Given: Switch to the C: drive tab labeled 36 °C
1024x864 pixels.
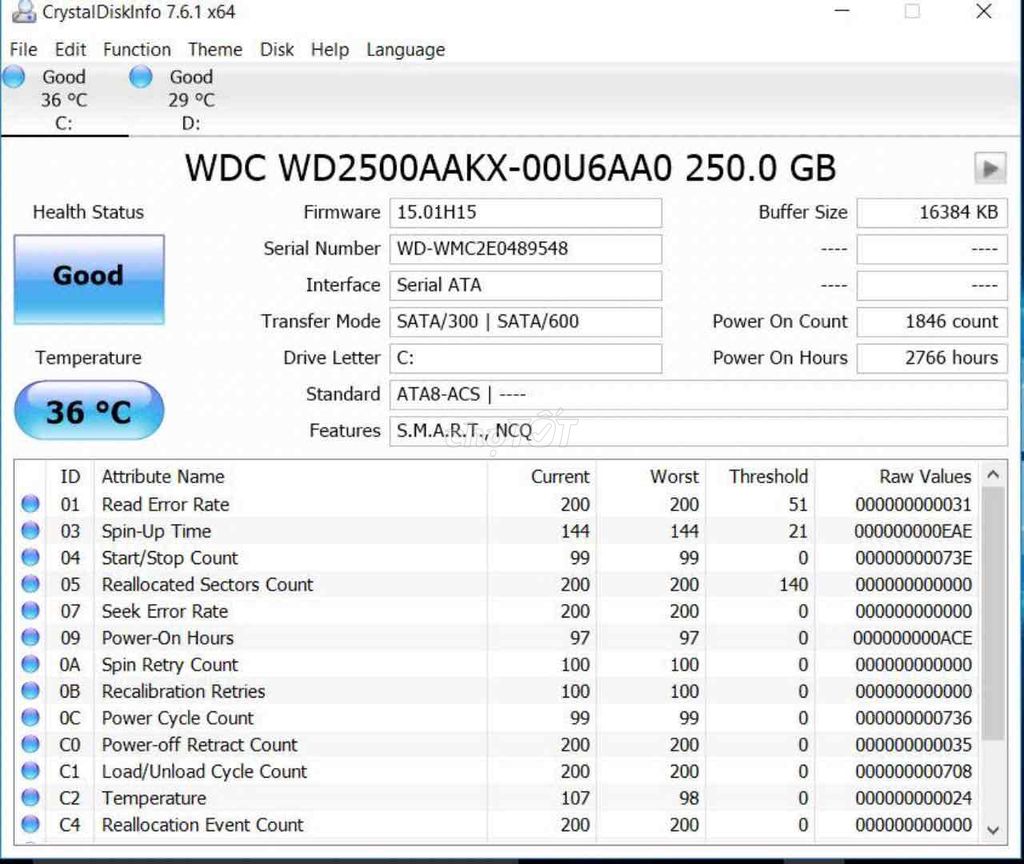Looking at the screenshot, I should coord(64,100).
